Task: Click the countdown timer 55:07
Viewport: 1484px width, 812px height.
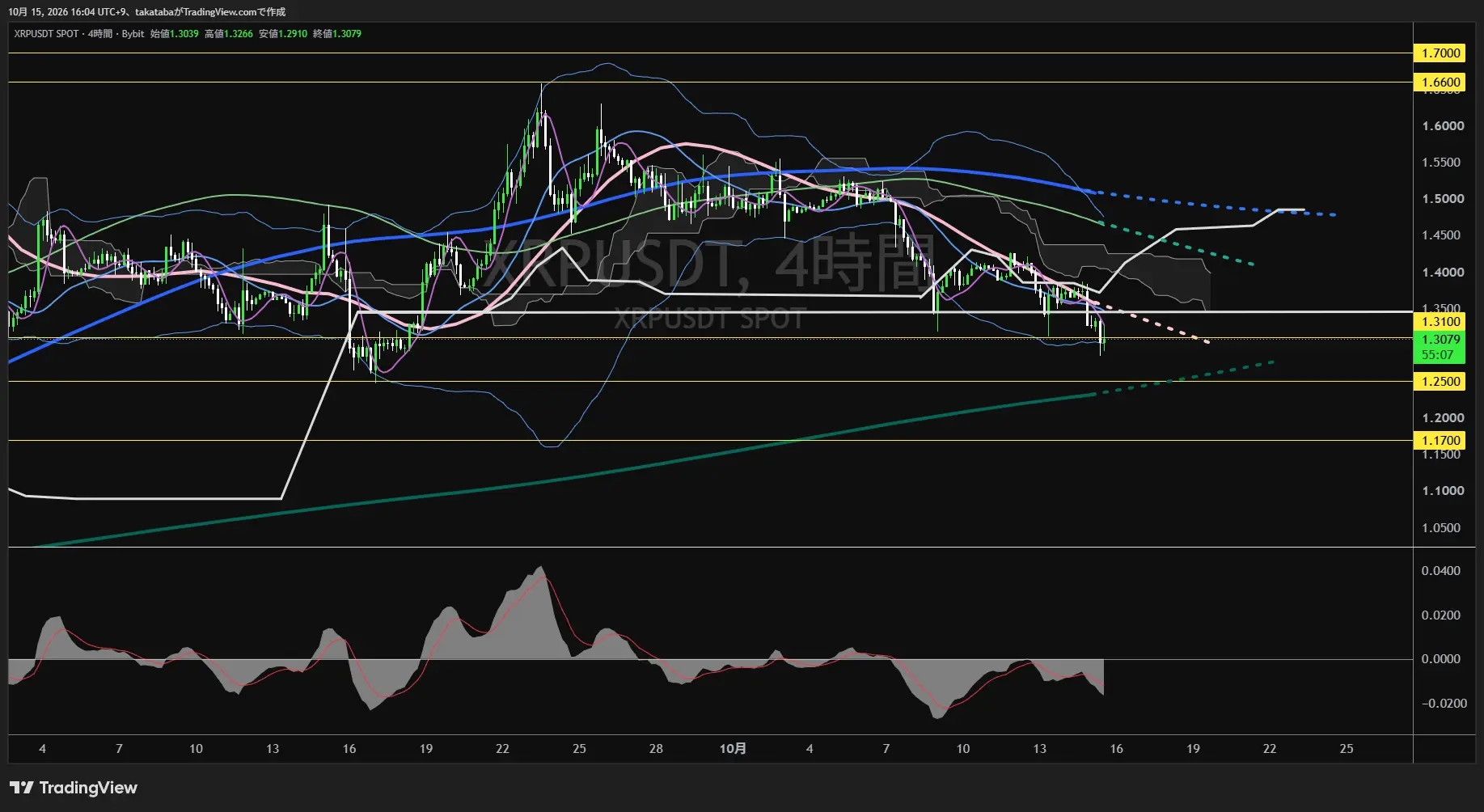Action: click(x=1437, y=355)
